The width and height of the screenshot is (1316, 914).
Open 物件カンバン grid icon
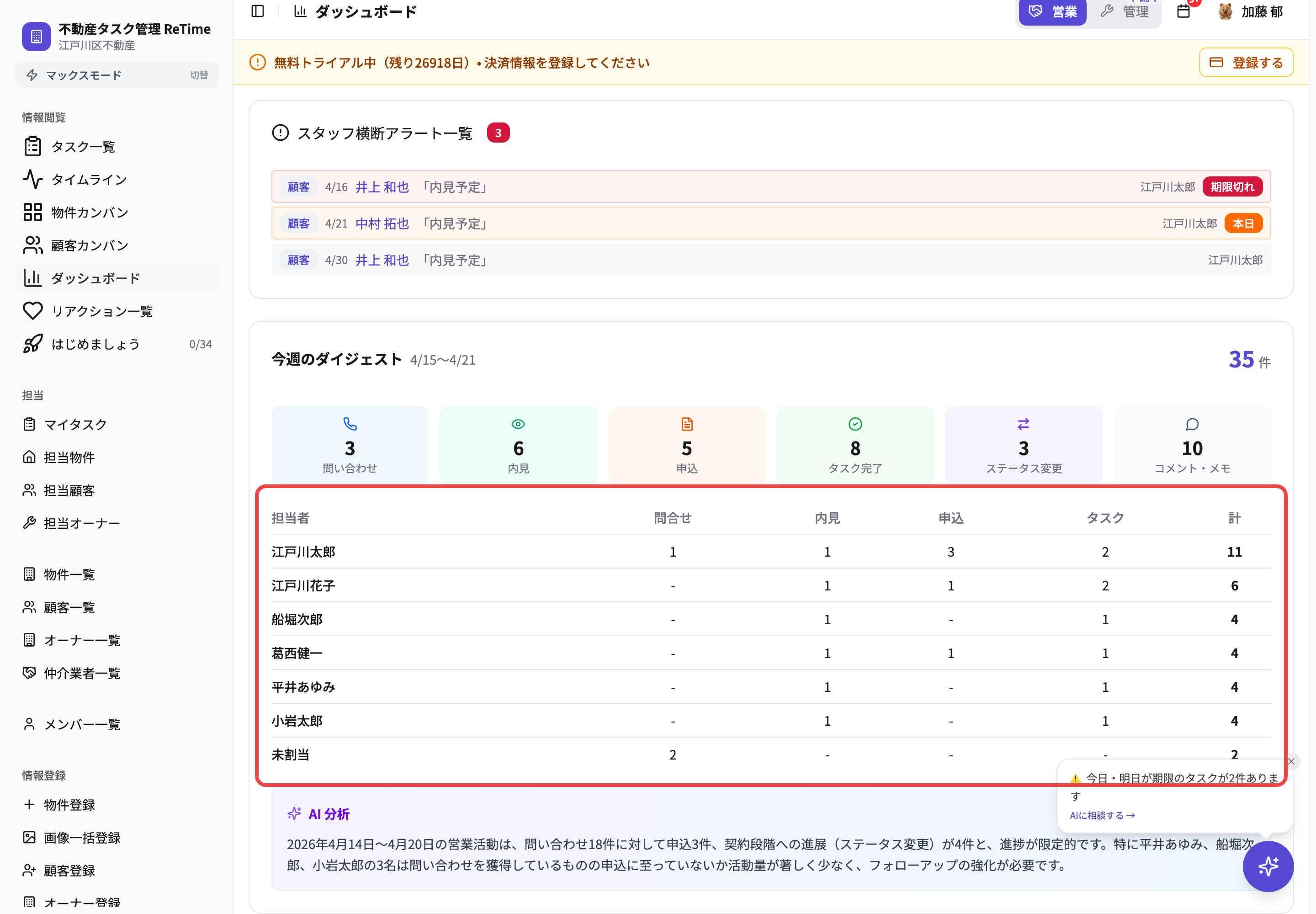click(x=32, y=212)
